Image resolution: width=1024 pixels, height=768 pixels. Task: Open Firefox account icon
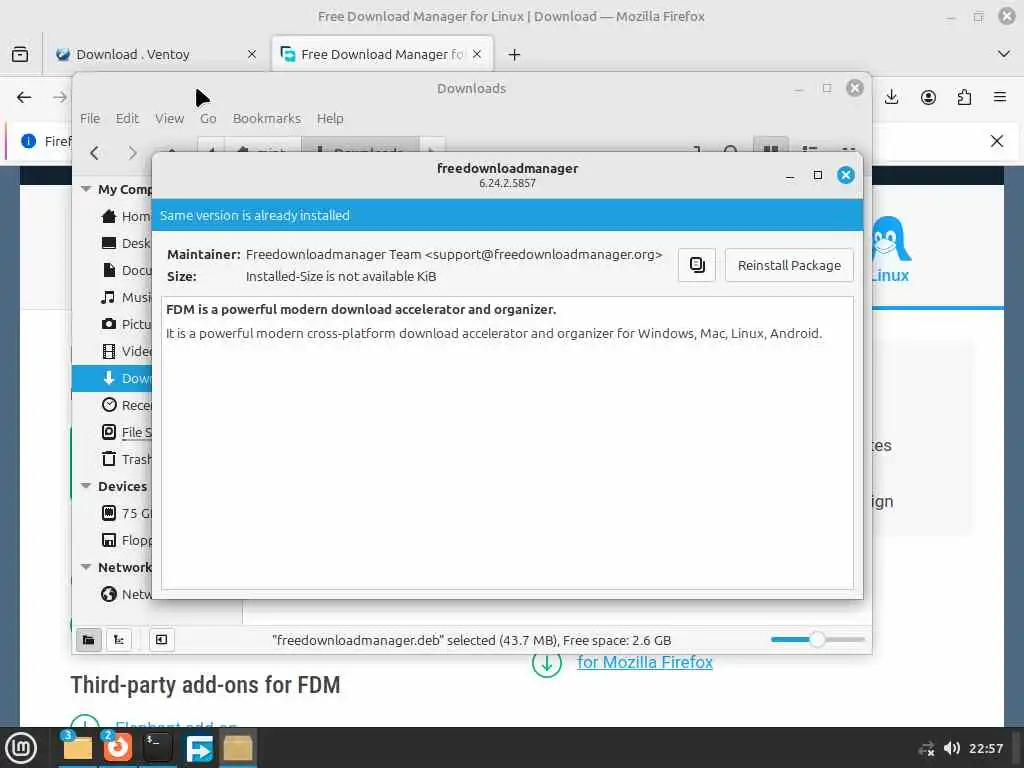(x=928, y=97)
